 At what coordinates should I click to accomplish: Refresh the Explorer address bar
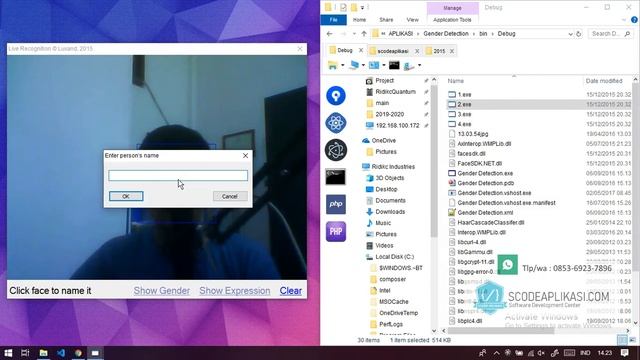pos(579,34)
